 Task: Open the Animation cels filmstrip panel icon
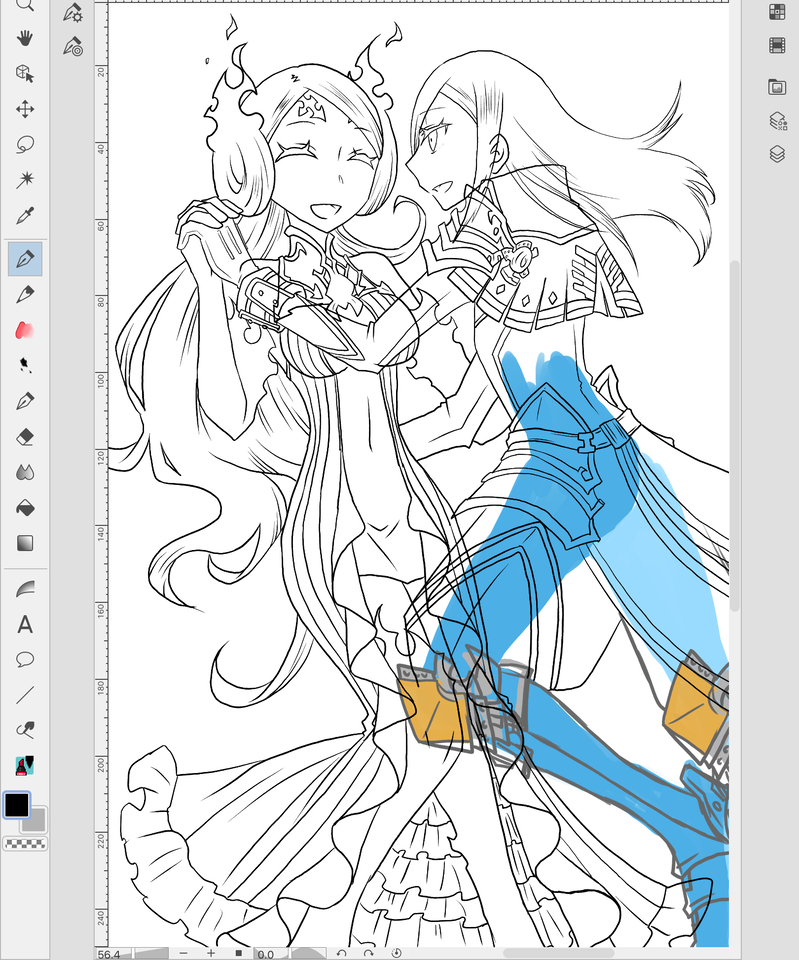(x=777, y=45)
